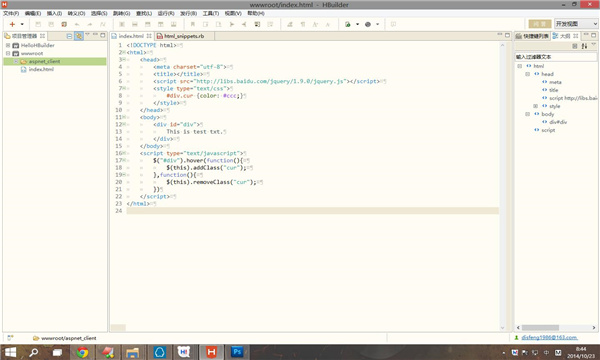
Task: Click the outline filter text field
Action: [555, 57]
